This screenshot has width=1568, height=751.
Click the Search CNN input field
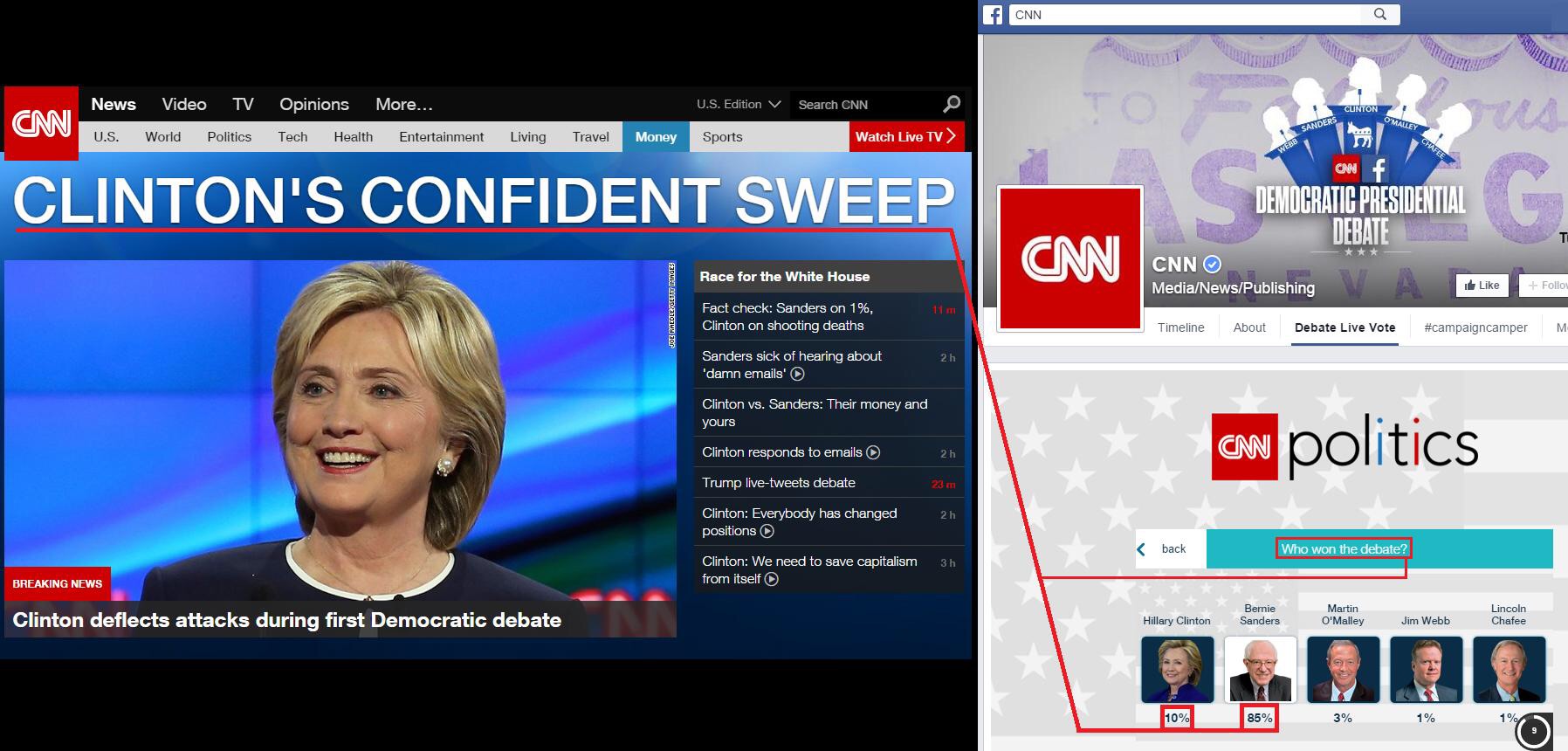864,104
